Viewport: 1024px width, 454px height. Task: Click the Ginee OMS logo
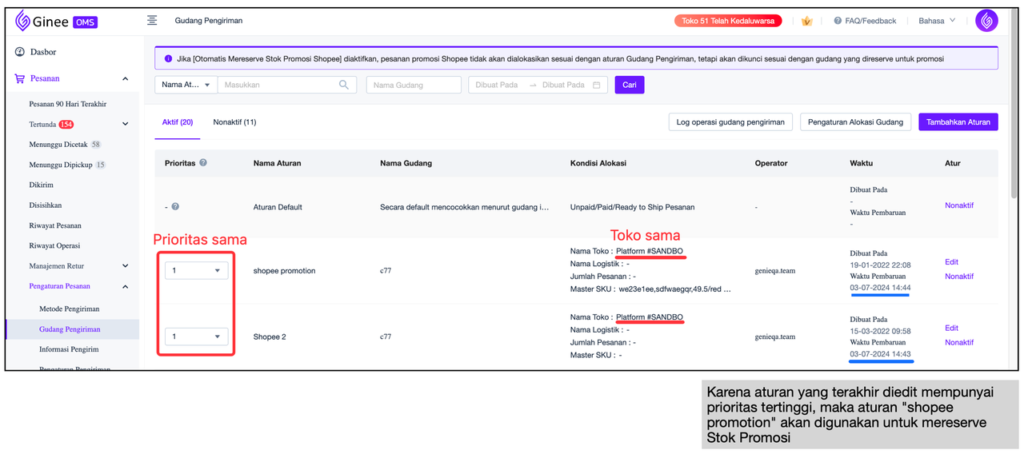(56, 21)
